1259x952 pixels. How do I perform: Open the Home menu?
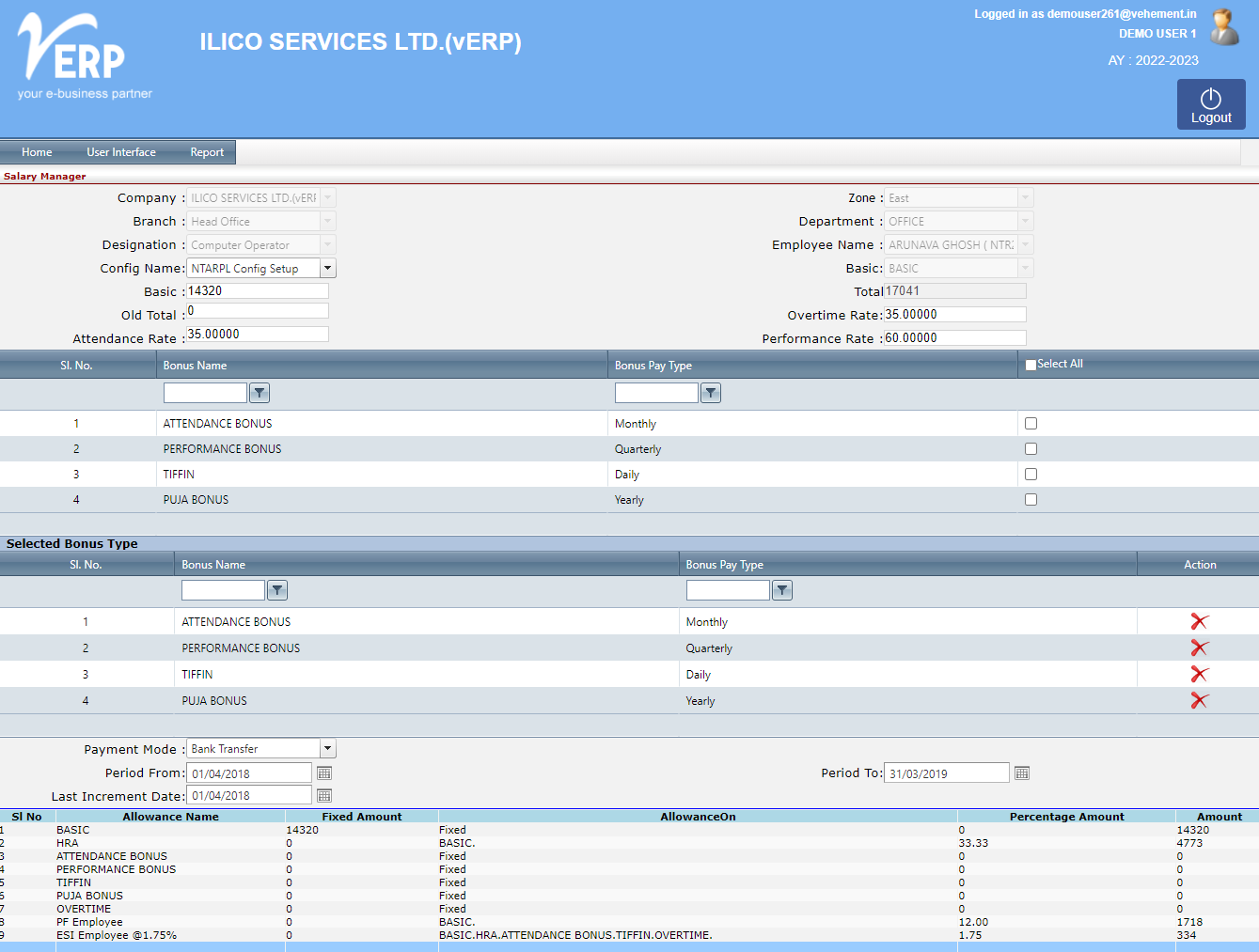tap(37, 152)
